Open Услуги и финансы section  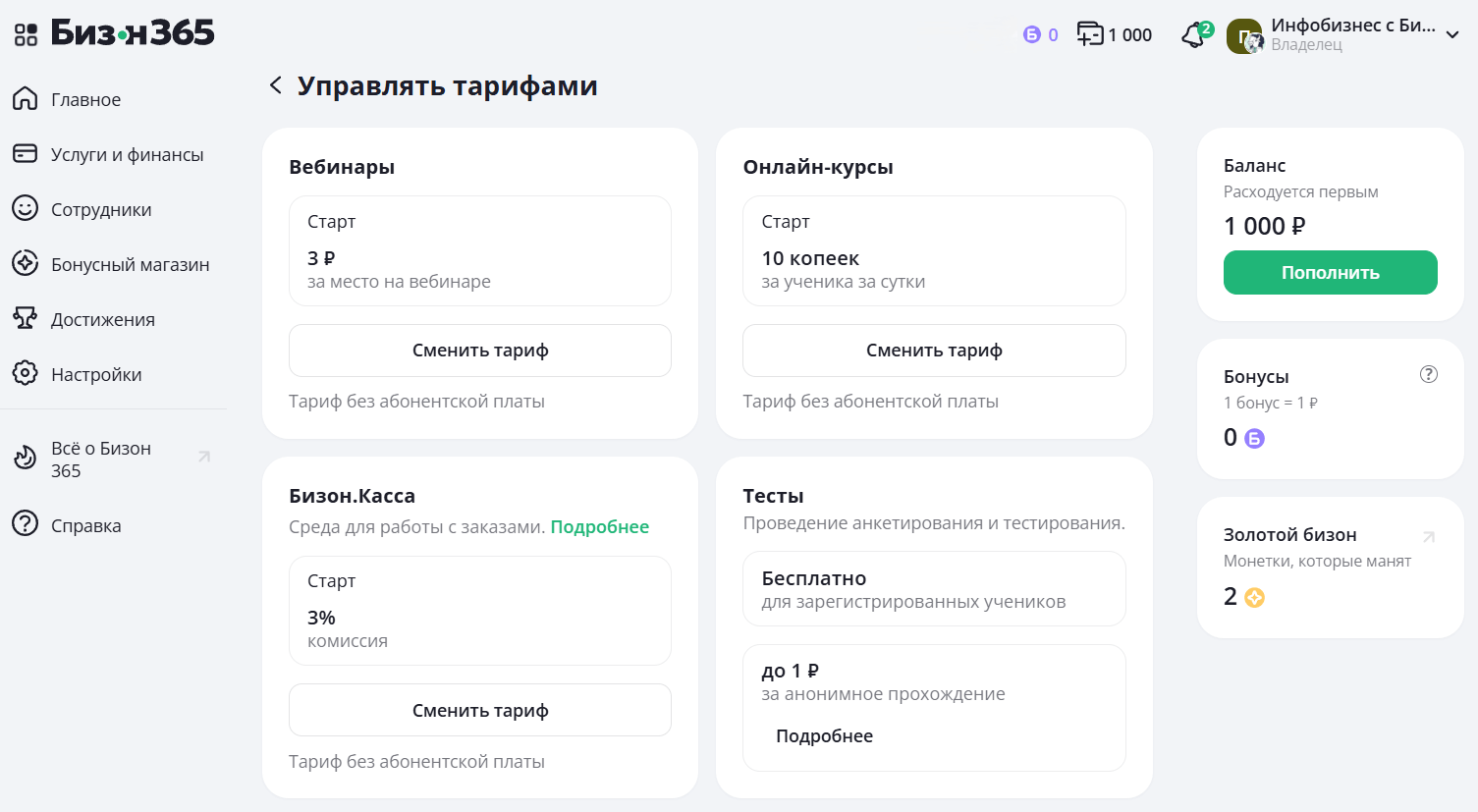click(x=127, y=154)
